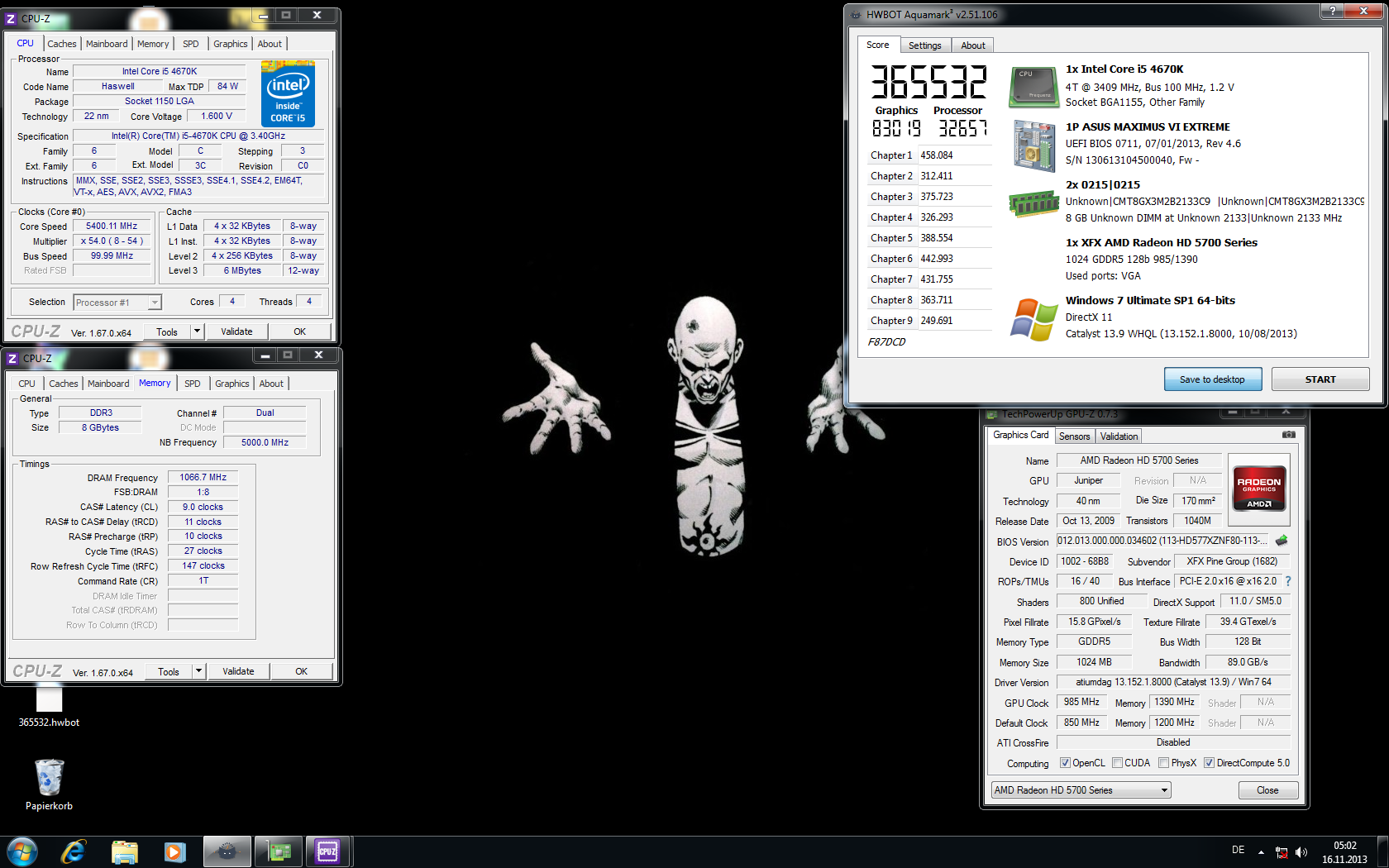Click the Chapter 9 score 249.691
The height and width of the screenshot is (868, 1389).
coord(937,321)
